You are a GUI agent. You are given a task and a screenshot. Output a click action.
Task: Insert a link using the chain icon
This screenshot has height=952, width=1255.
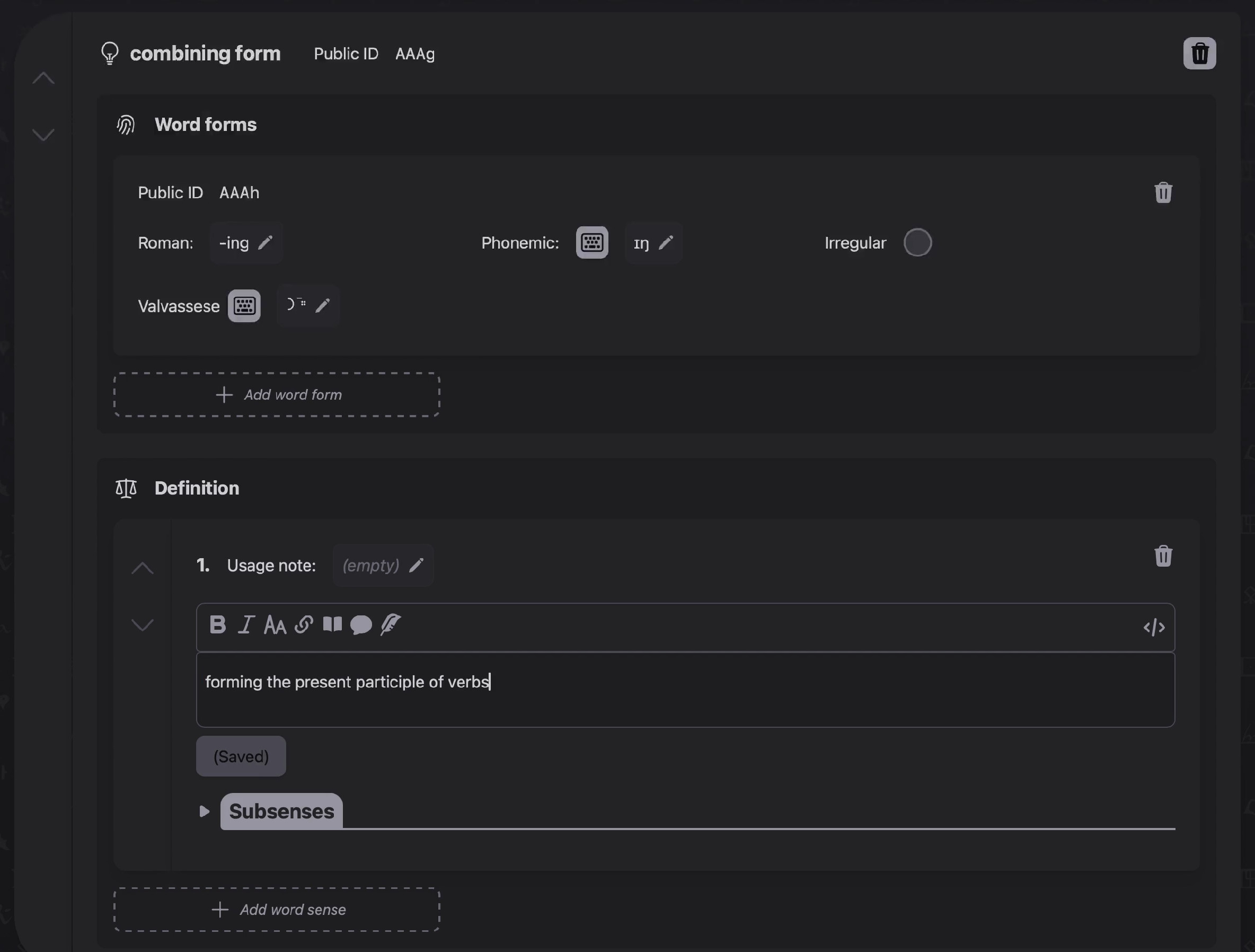(x=304, y=624)
